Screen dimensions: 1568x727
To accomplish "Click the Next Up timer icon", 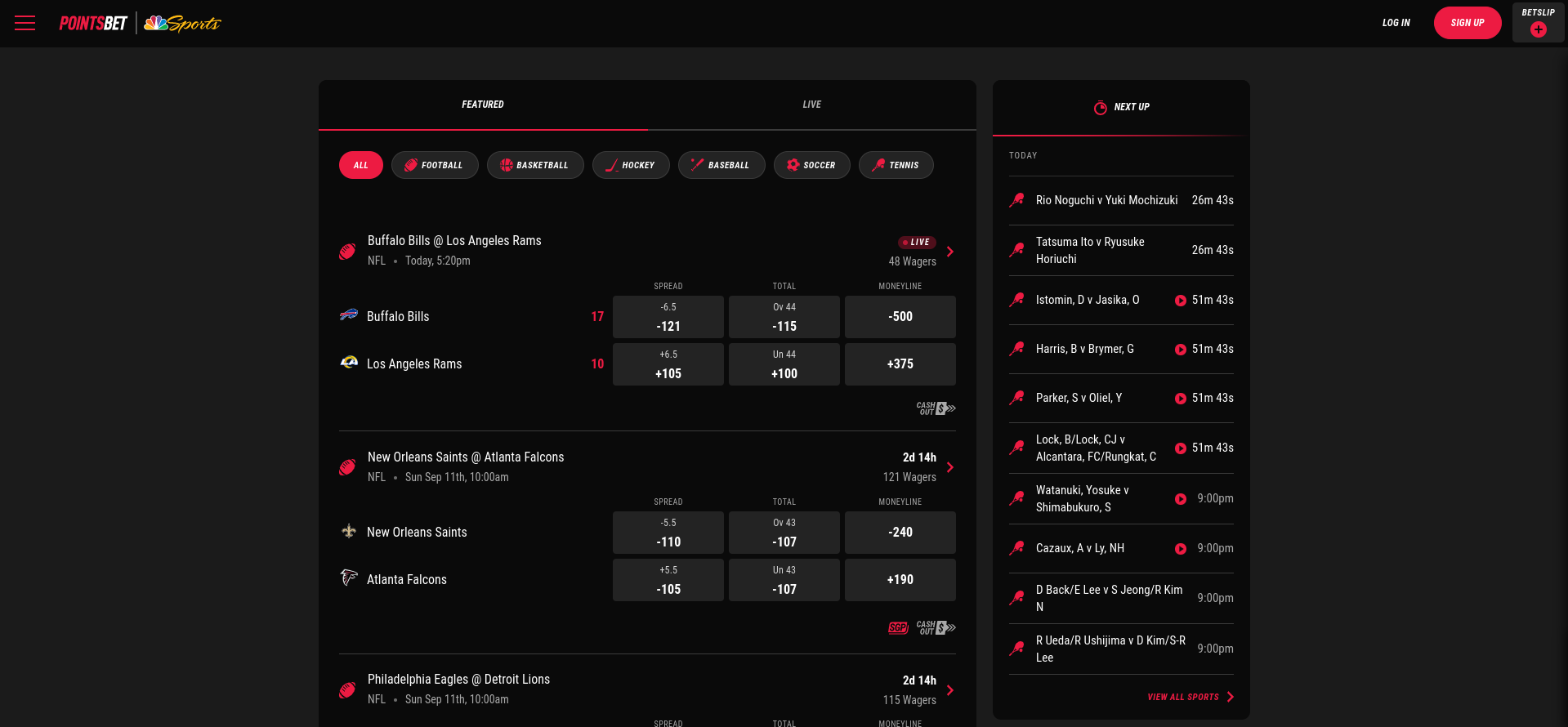I will click(1101, 107).
